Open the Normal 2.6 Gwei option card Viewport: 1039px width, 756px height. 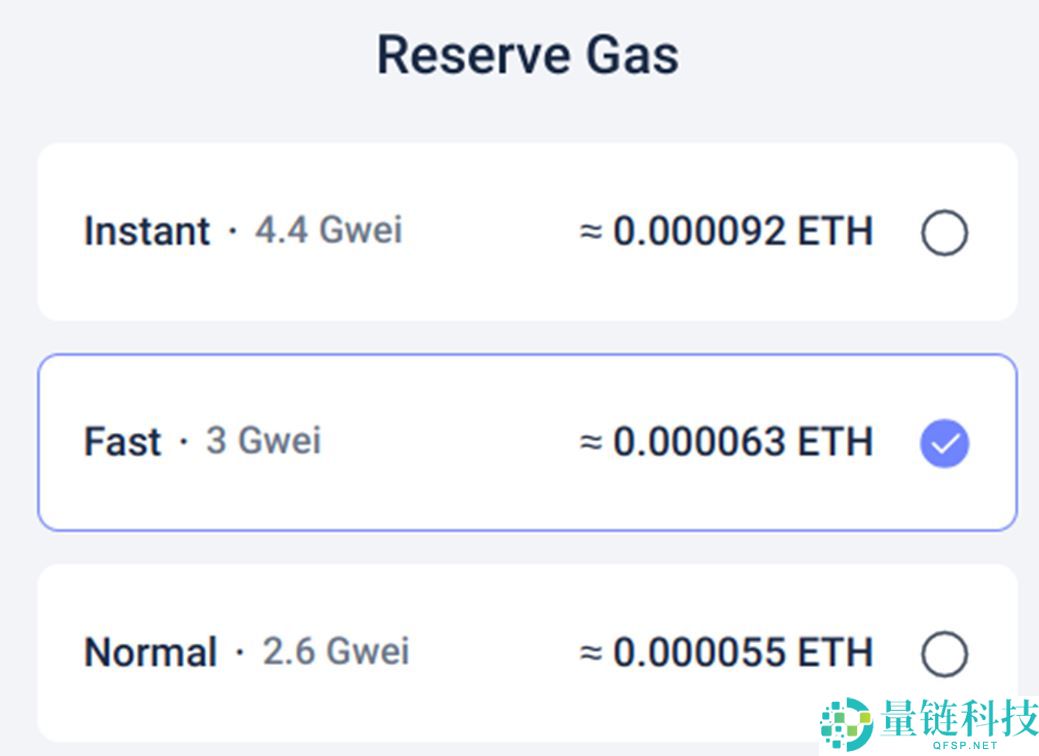click(450, 653)
